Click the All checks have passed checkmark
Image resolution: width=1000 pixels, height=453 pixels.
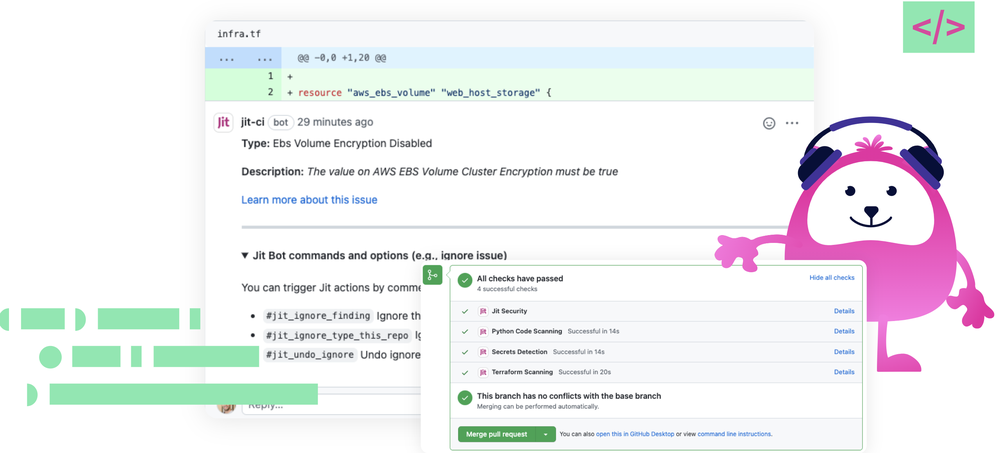465,279
